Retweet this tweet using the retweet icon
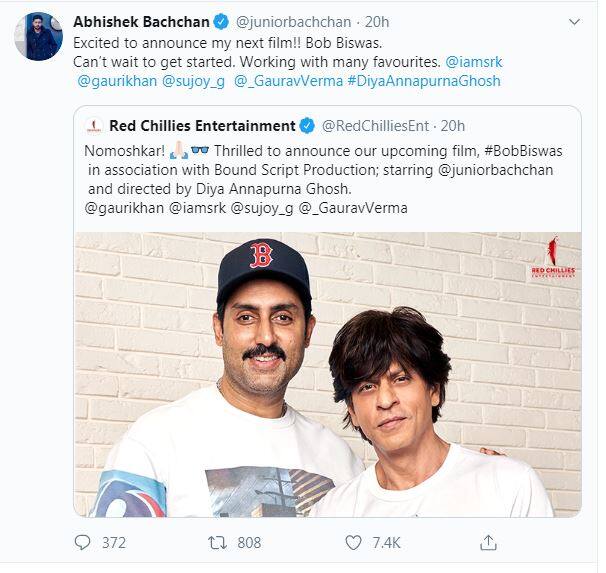The height and width of the screenshot is (573, 606). tap(215, 543)
